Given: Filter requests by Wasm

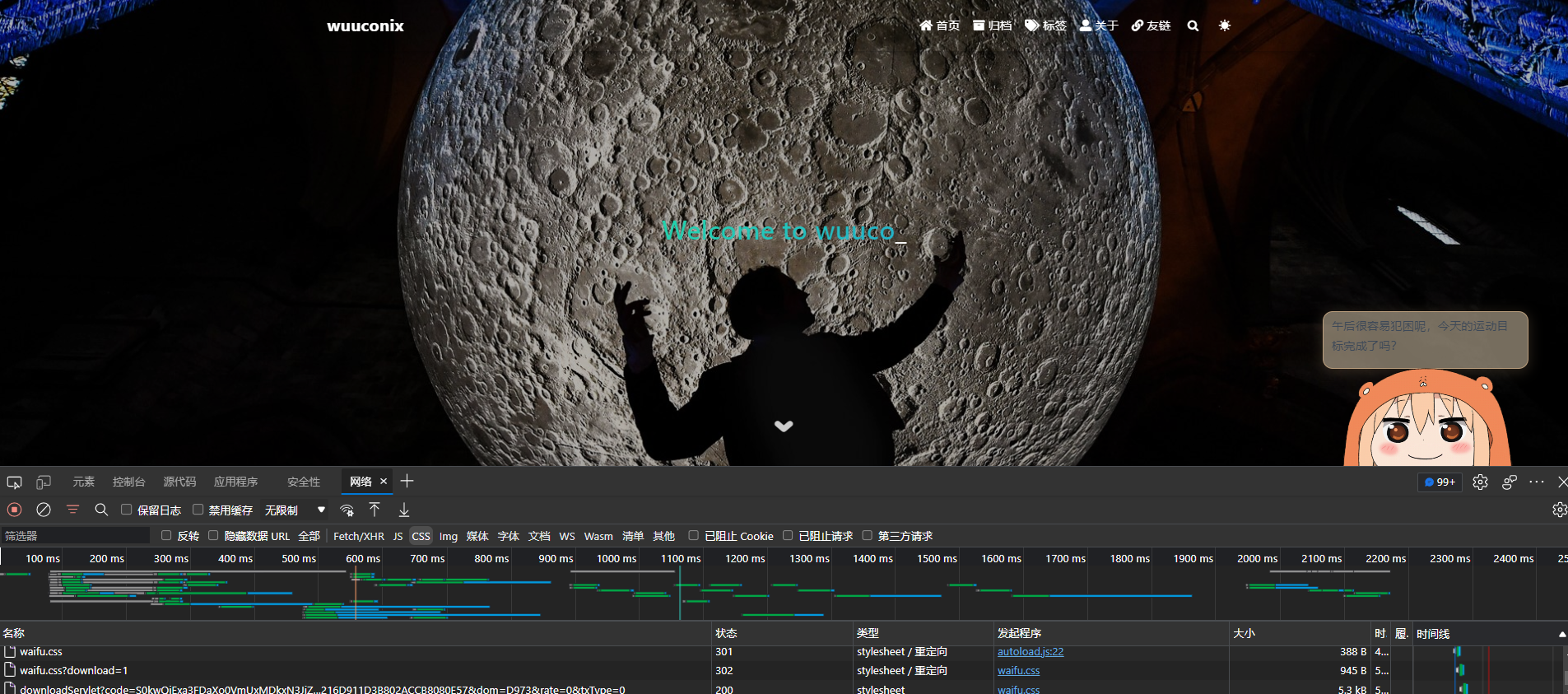Looking at the screenshot, I should 598,536.
